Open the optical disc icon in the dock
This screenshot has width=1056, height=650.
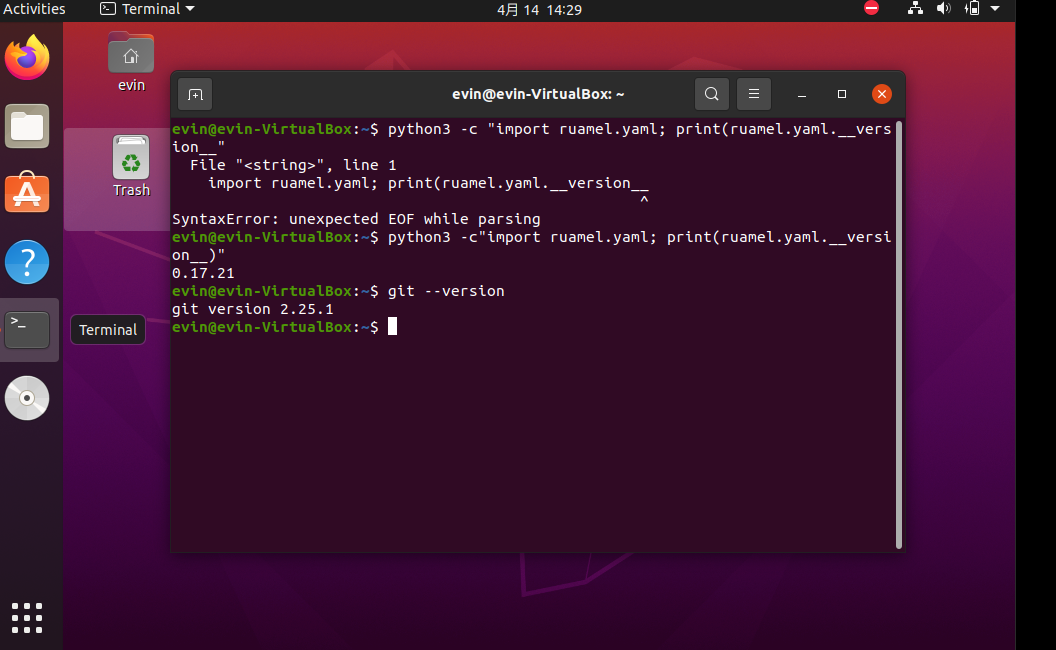(x=27, y=398)
